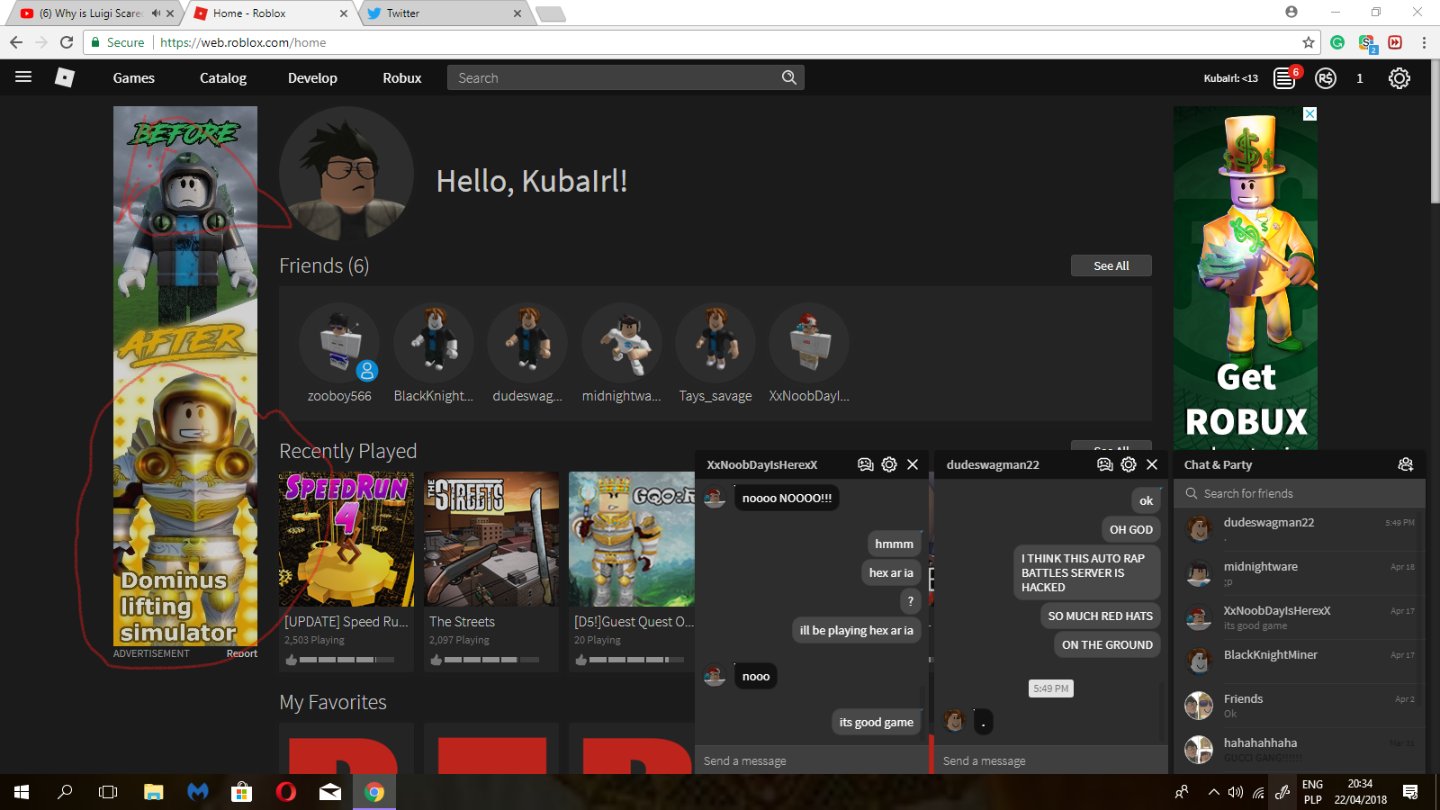This screenshot has width=1440, height=810.
Task: Open the notifications bell icon
Action: pos(1283,77)
